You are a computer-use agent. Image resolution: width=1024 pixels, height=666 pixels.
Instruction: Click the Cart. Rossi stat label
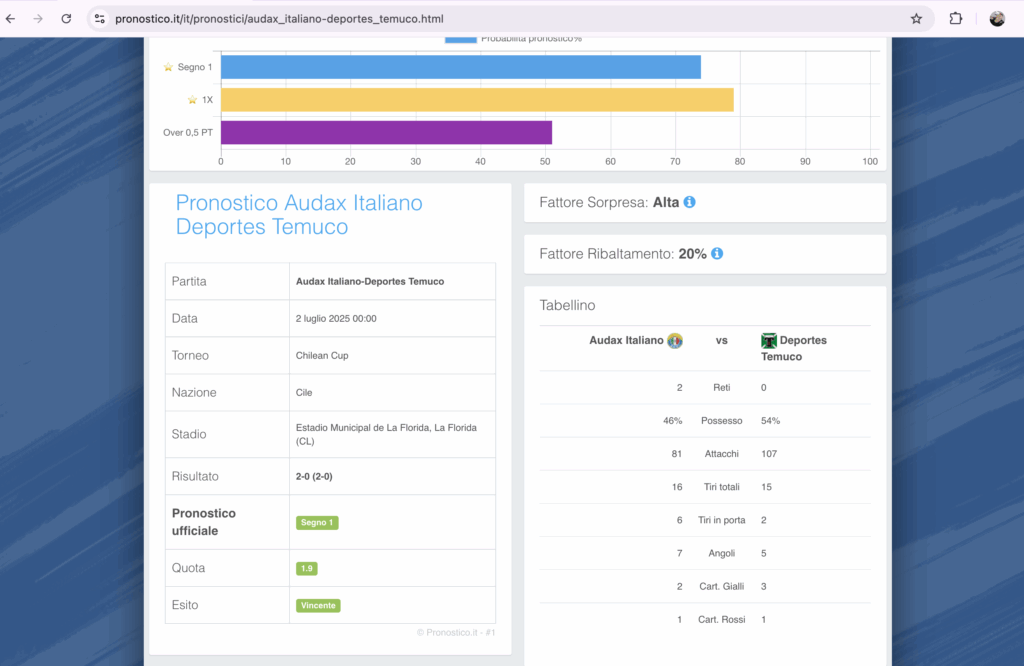pyautogui.click(x=722, y=620)
